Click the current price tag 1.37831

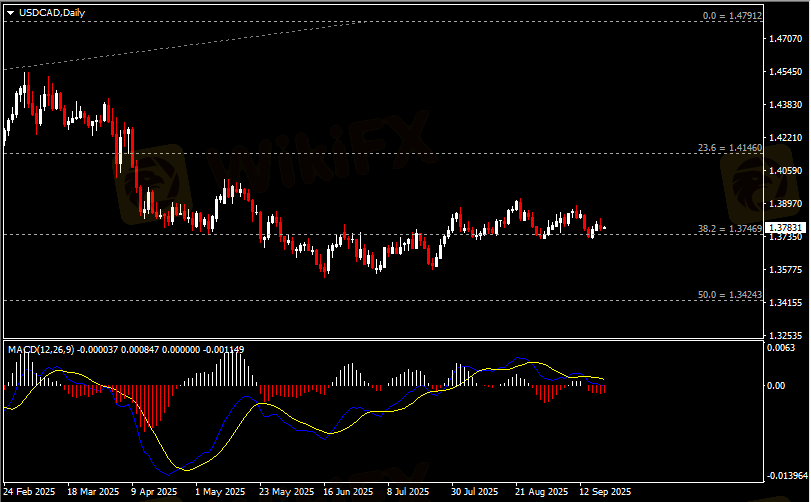pos(785,228)
